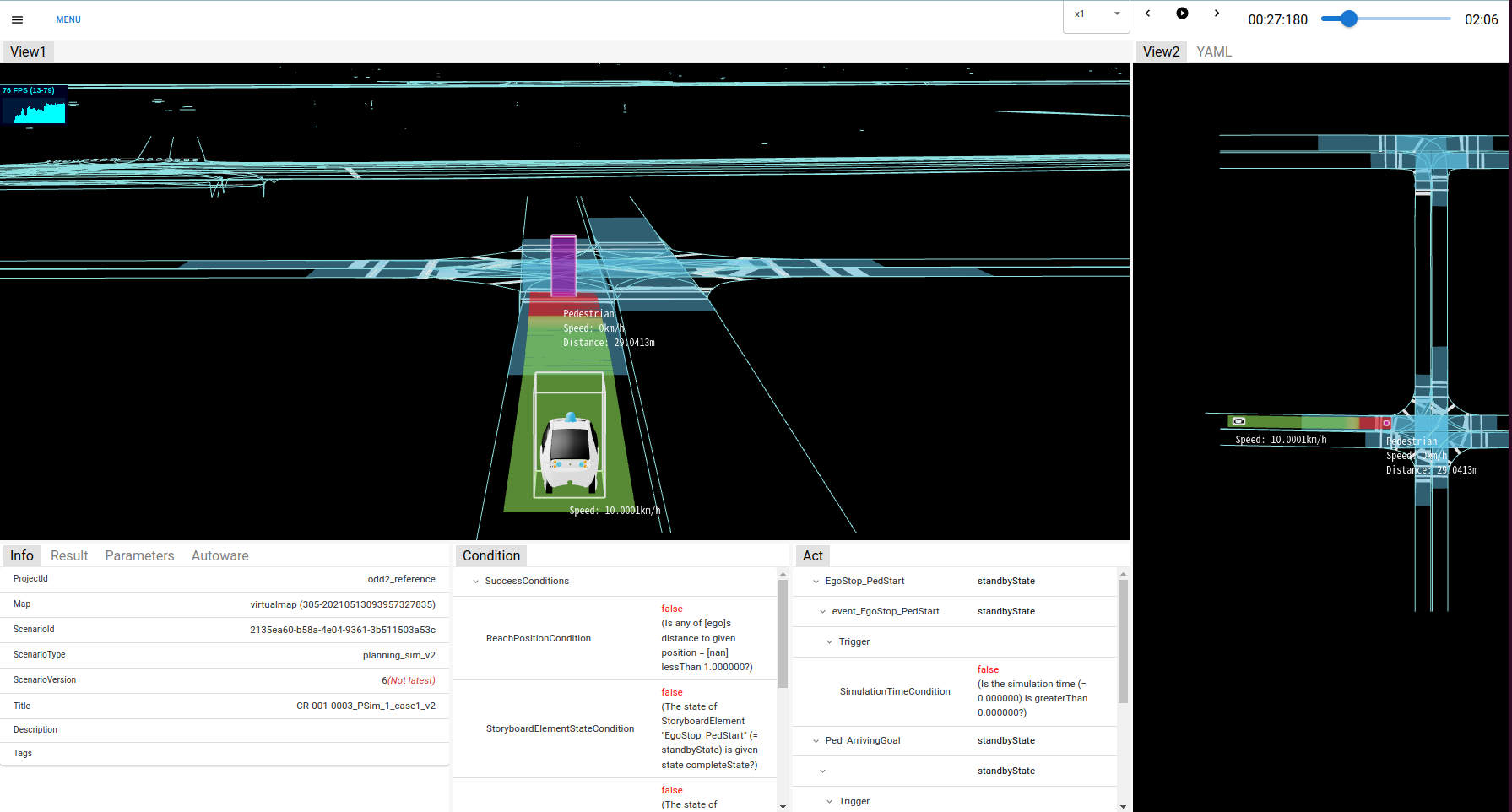
Task: Switch to the Parameters tab
Action: [x=139, y=555]
